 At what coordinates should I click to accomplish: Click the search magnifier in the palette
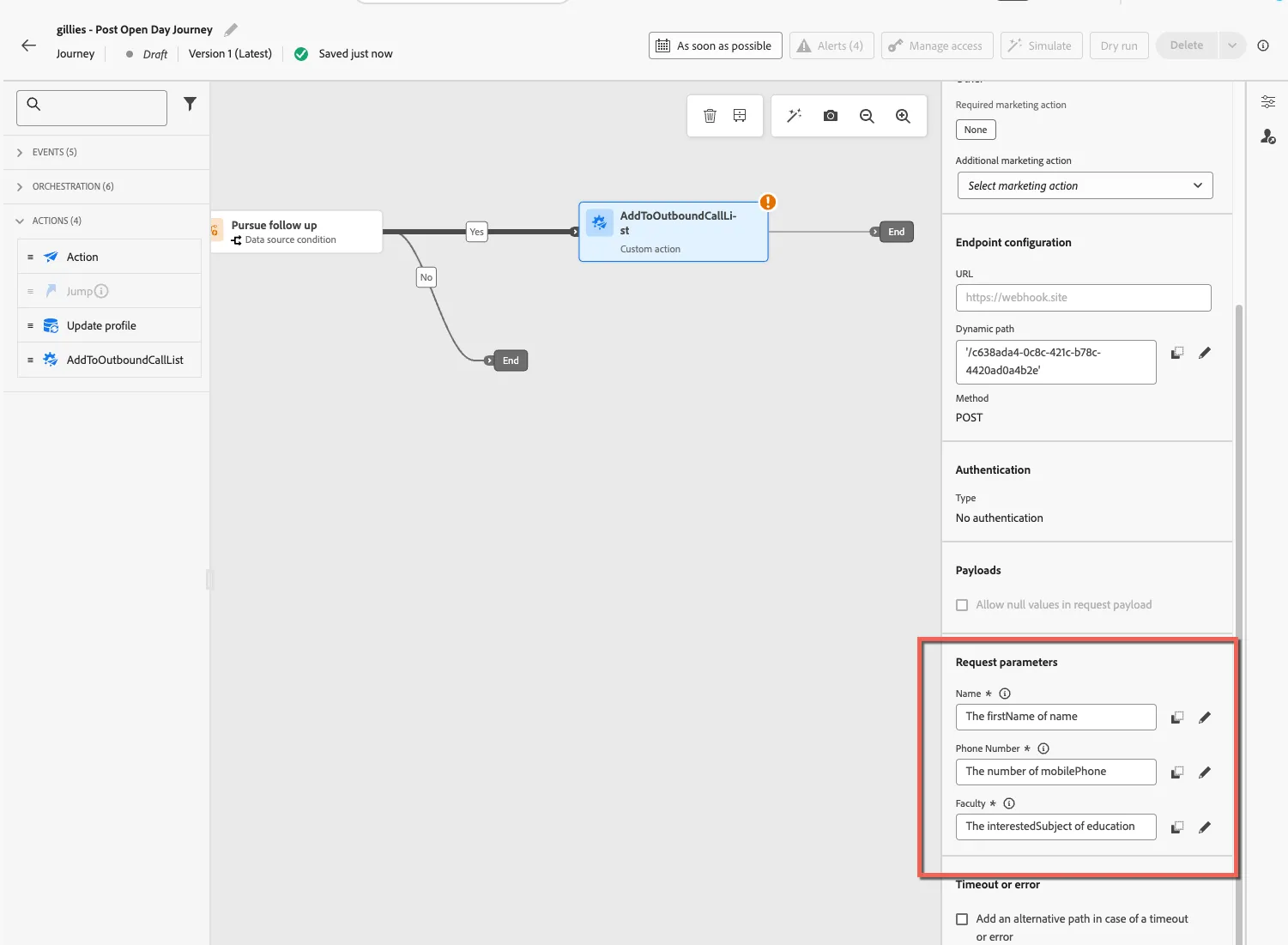[x=33, y=104]
